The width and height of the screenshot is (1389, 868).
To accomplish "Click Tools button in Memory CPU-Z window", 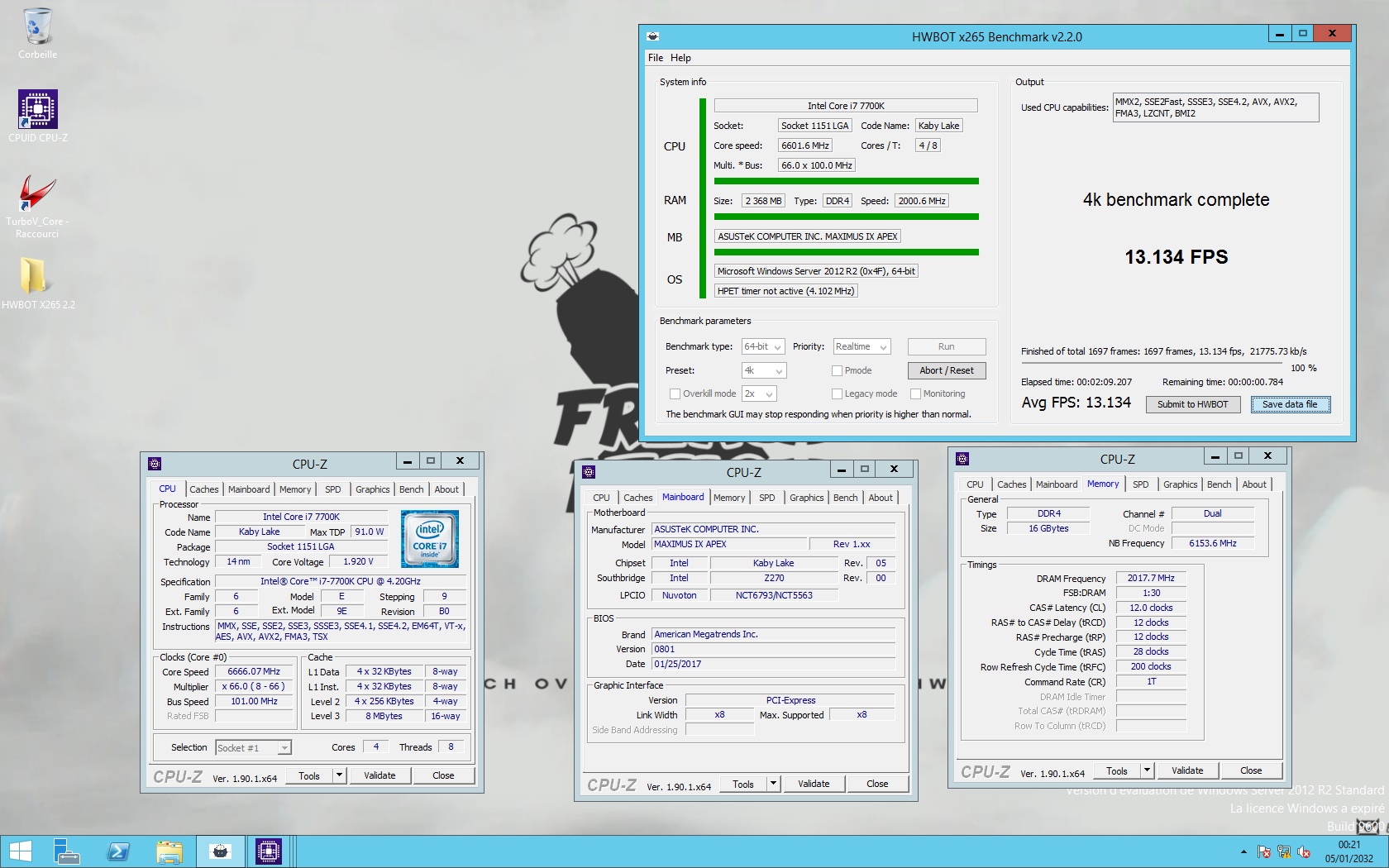I will tap(1117, 770).
